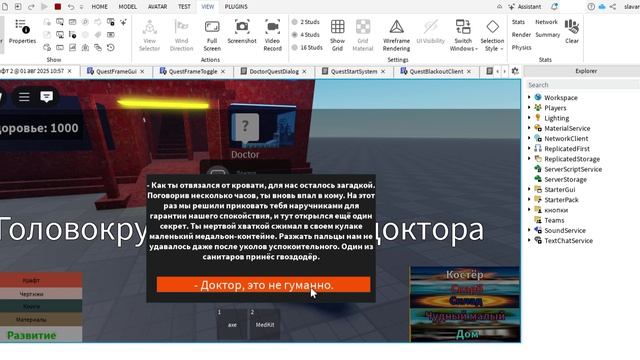Click the Workspace globe icon

[x=538, y=97]
